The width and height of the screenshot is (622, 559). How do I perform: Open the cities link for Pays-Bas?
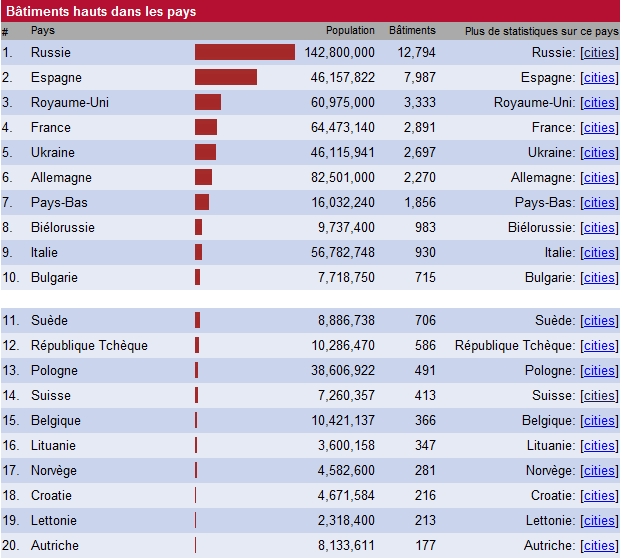click(x=599, y=202)
